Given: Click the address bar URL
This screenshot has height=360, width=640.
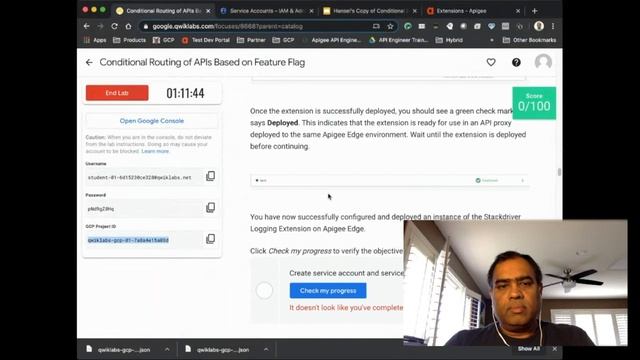Looking at the screenshot, I should [227, 27].
